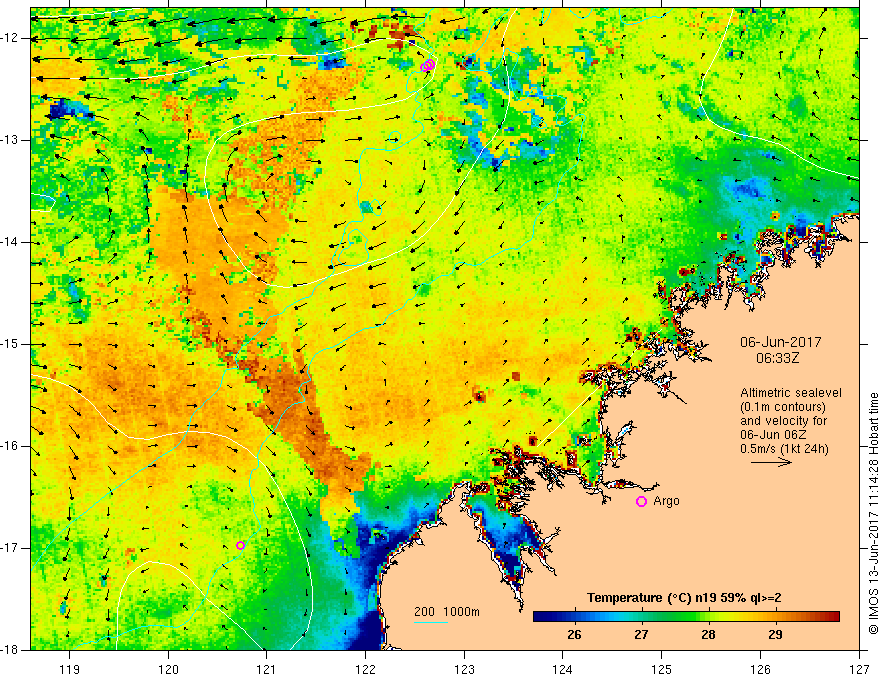Click the cyan isobath legend line
The height and width of the screenshot is (680, 880).
click(x=430, y=622)
